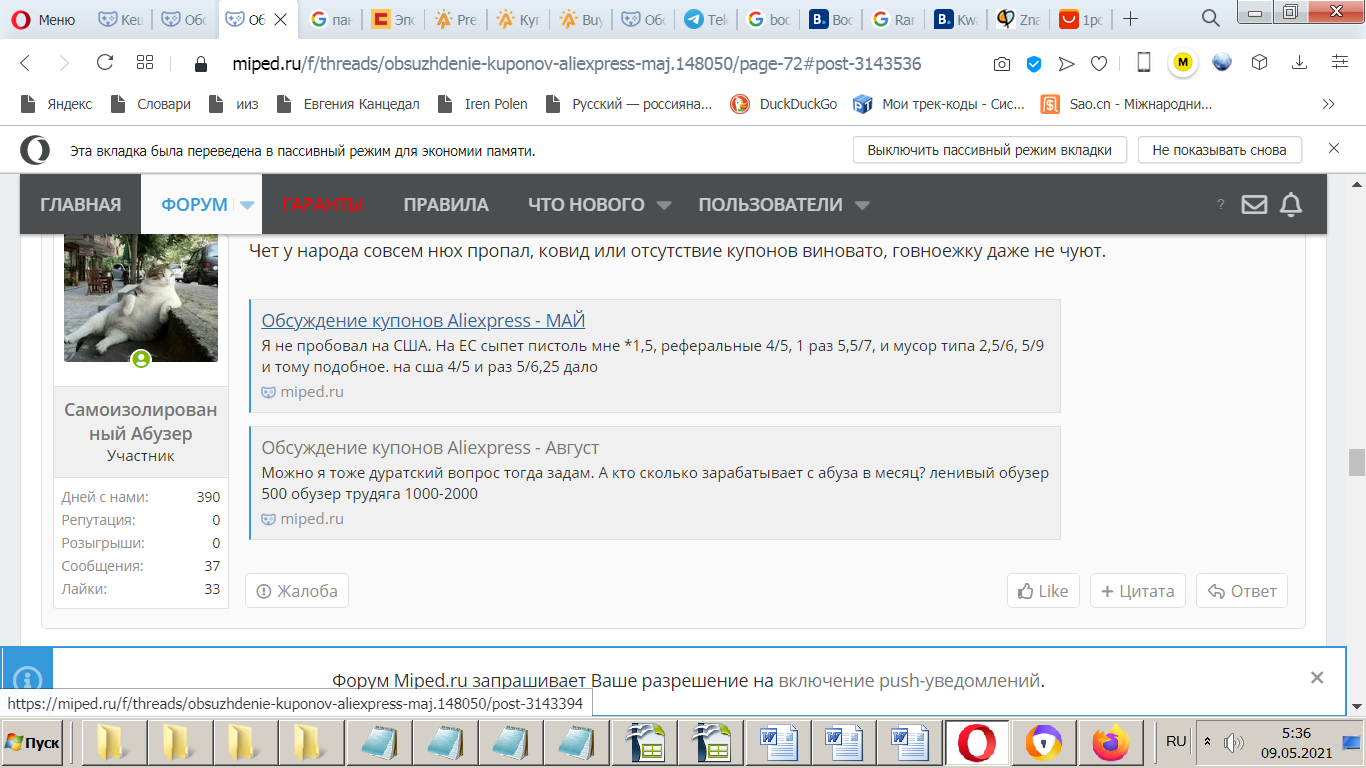Open the forum alerts bell icon

1291,204
